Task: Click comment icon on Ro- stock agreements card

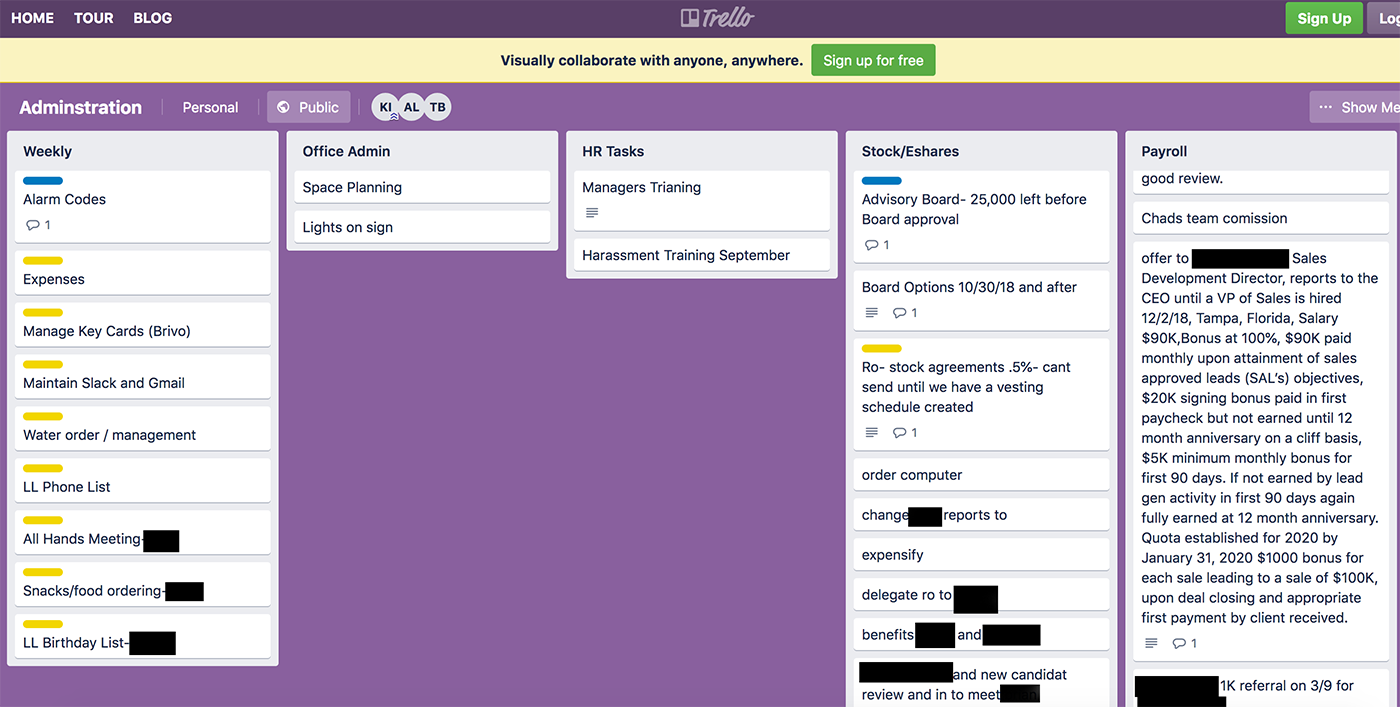Action: [x=899, y=433]
